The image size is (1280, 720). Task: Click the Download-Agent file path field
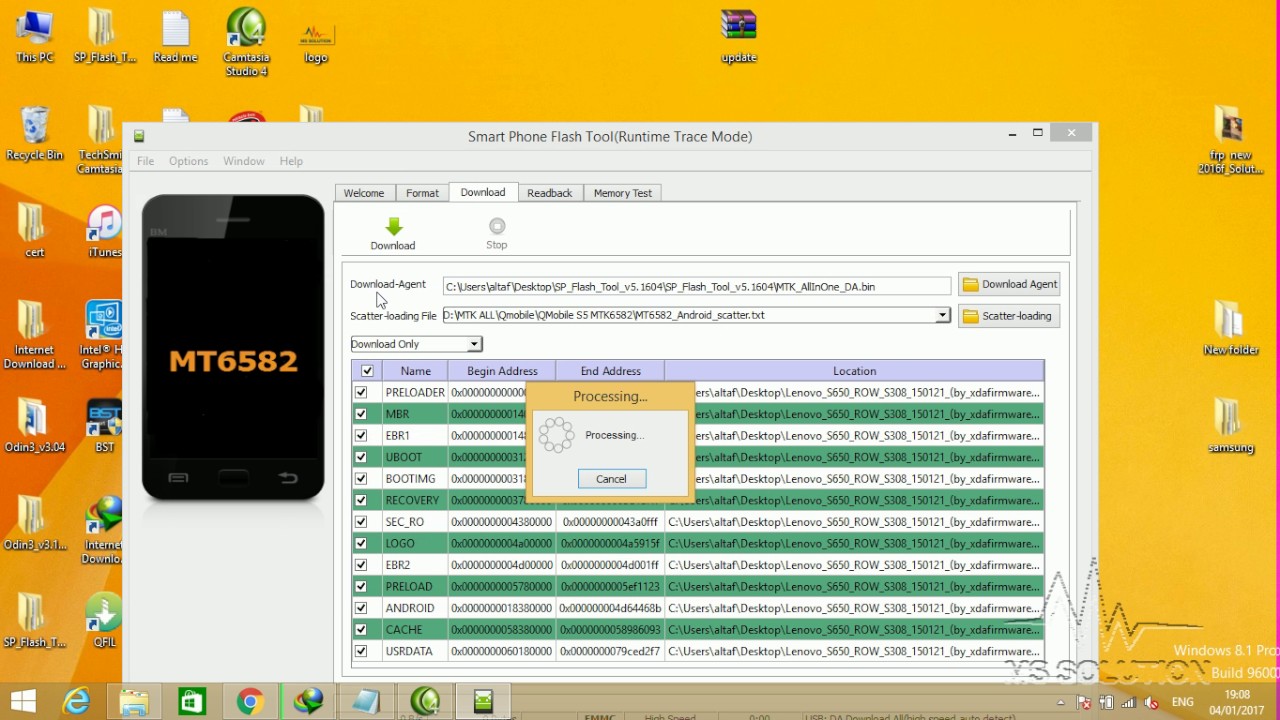point(697,287)
